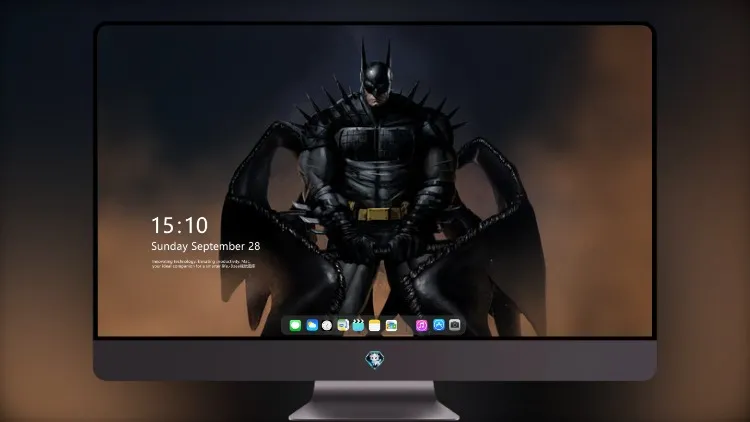This screenshot has width=750, height=422.
Task: Click the 15:10 clock widget
Action: [x=179, y=225]
